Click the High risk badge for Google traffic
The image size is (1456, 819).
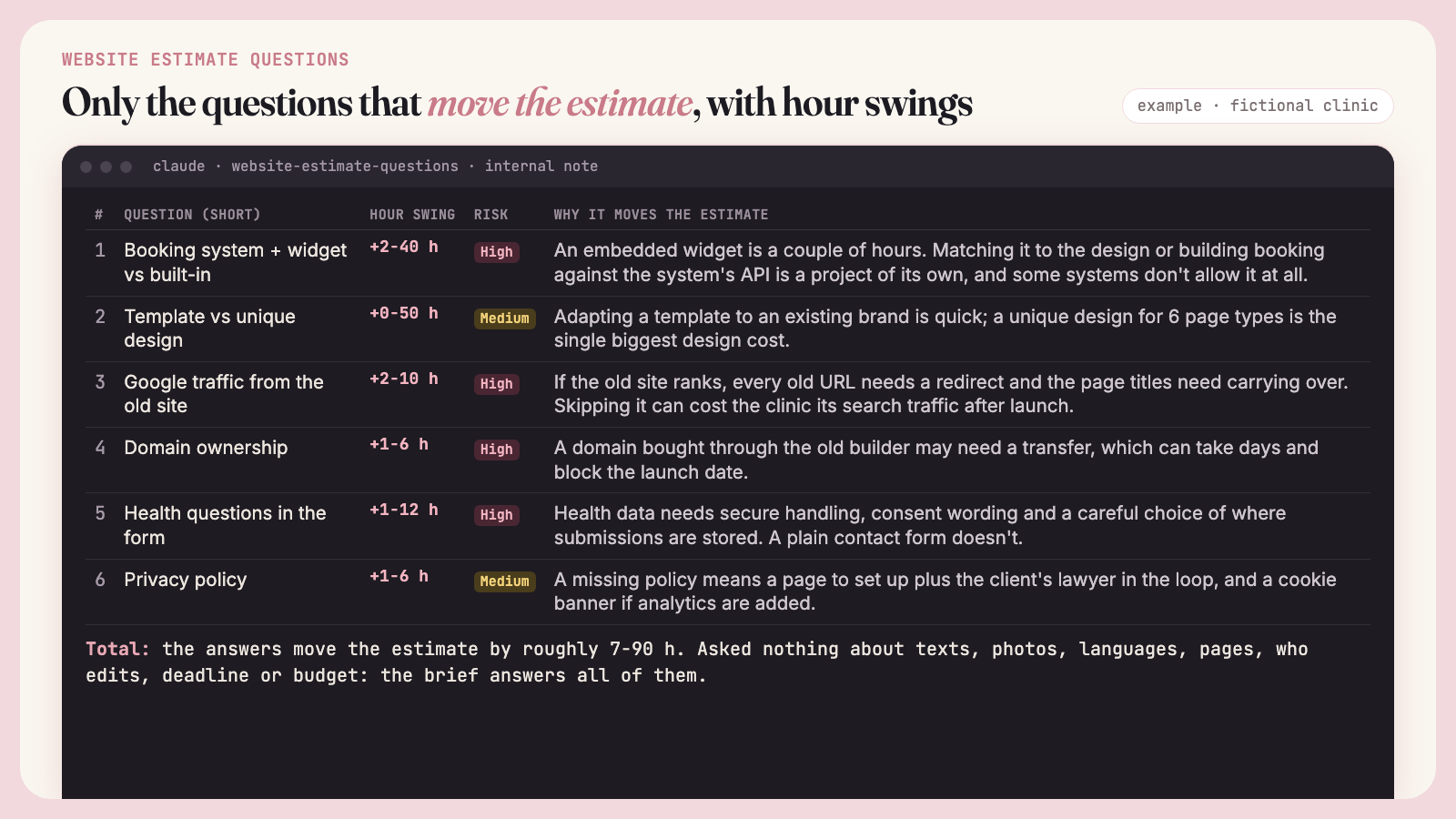click(497, 384)
